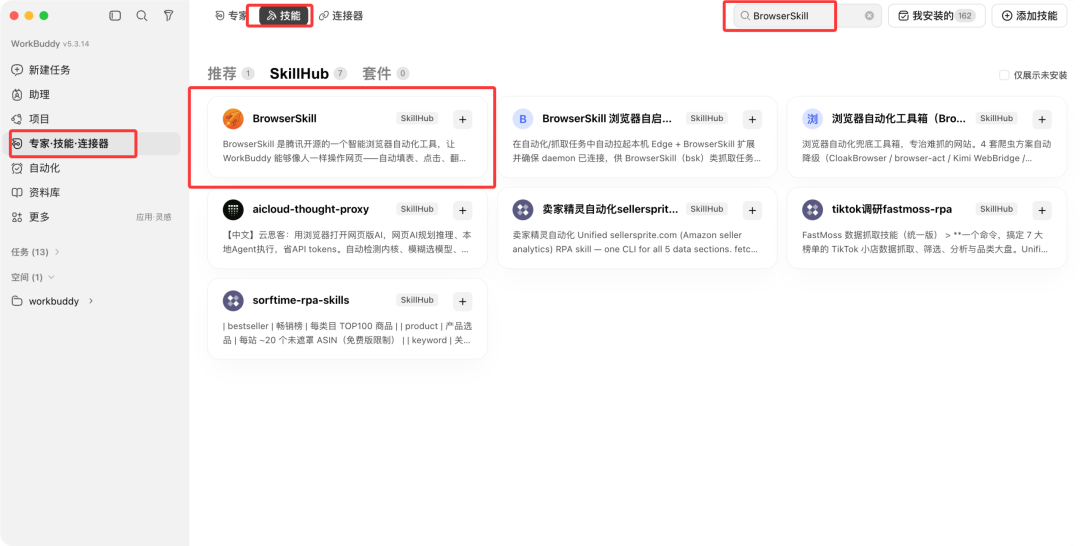Add BrowserSkill 浏览器自启 skill with plus

(752, 119)
